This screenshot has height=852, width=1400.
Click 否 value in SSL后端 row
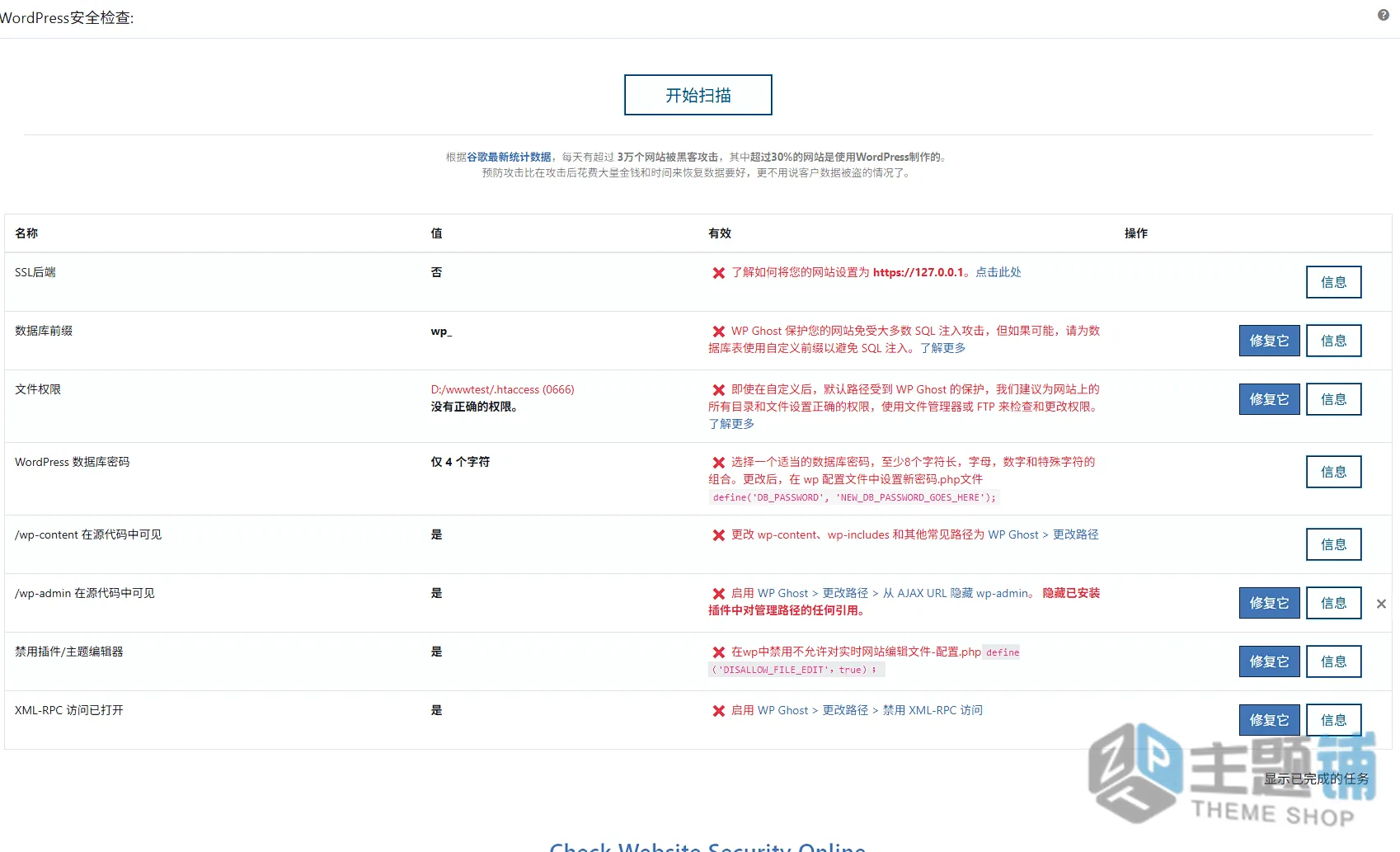436,272
